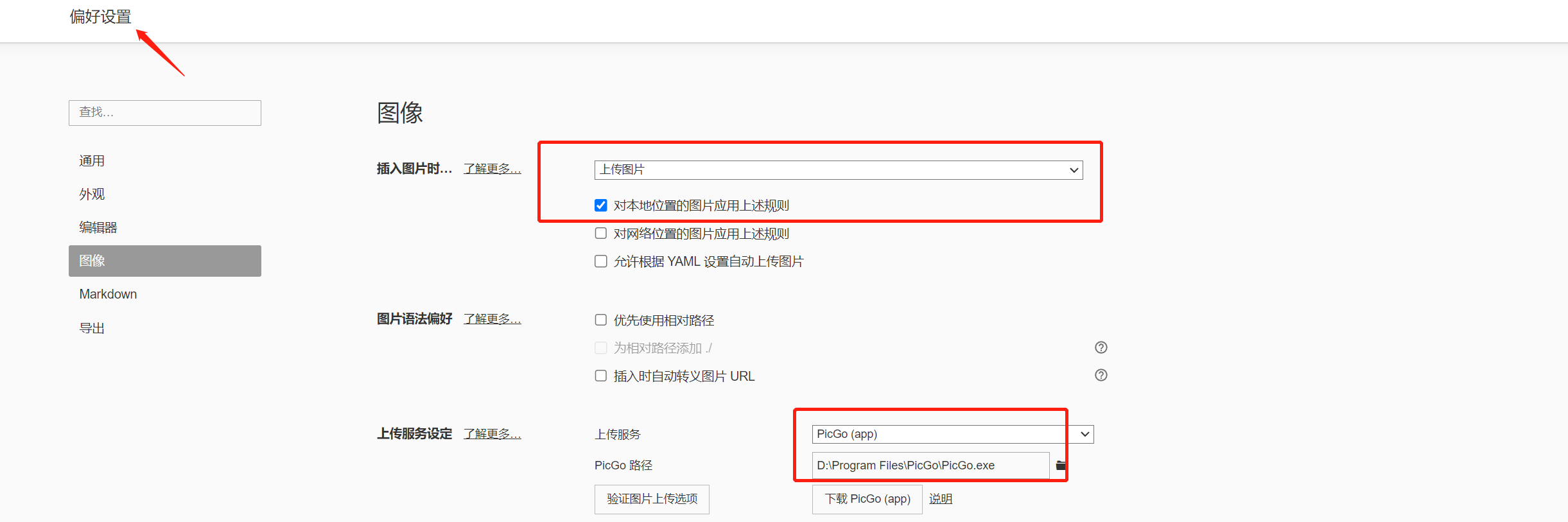Enable 允许根据 YAML 设置自动上传图片 checkbox

600,261
